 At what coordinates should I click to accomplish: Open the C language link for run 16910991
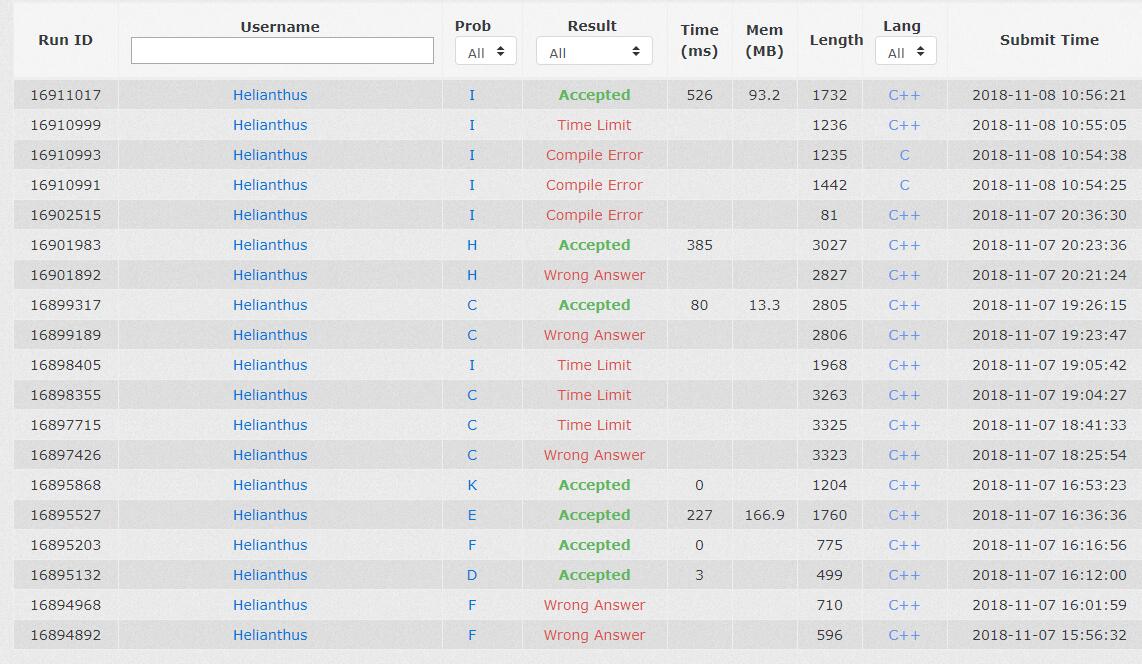pos(904,185)
